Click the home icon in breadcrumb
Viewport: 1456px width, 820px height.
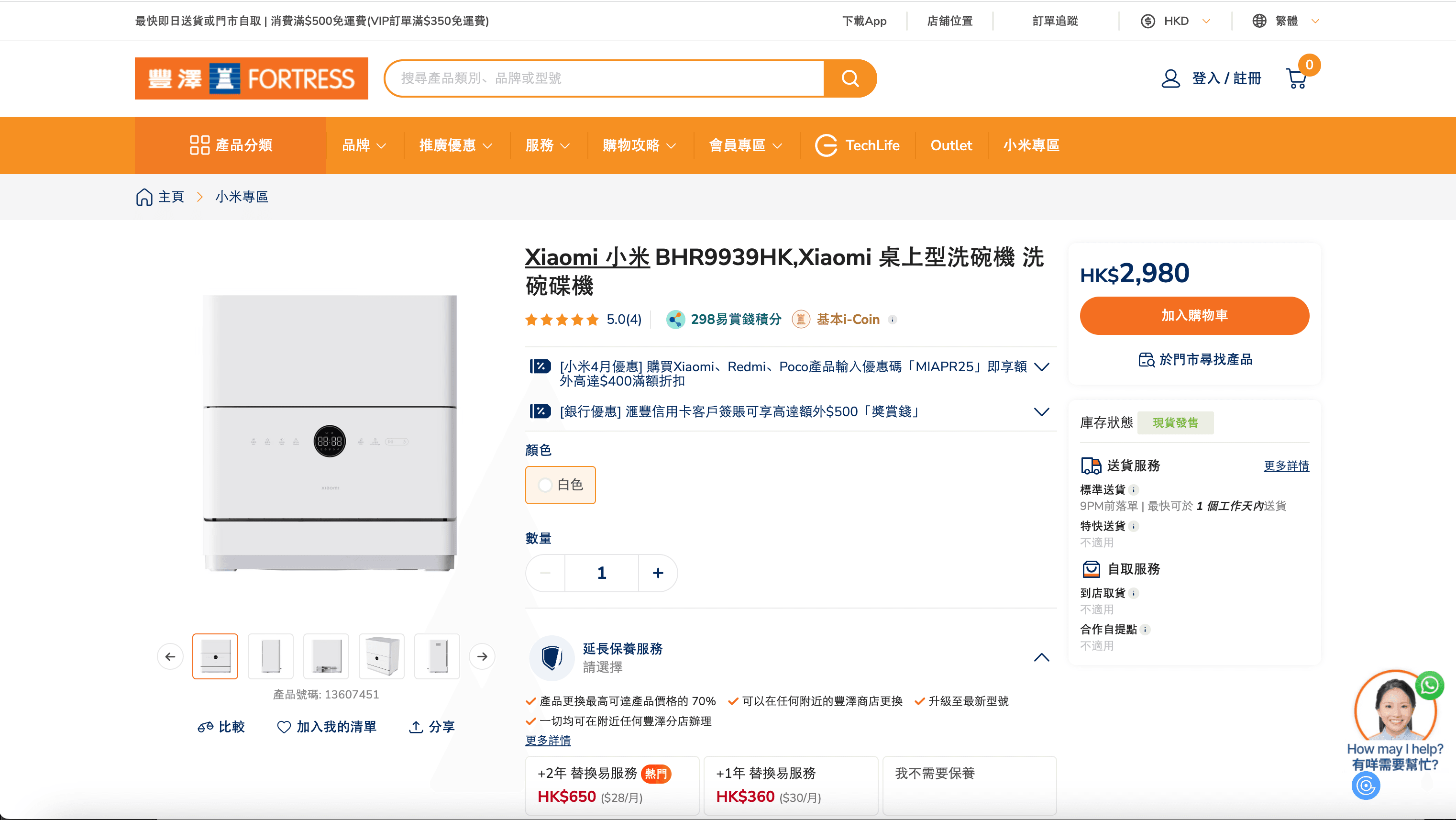144,197
